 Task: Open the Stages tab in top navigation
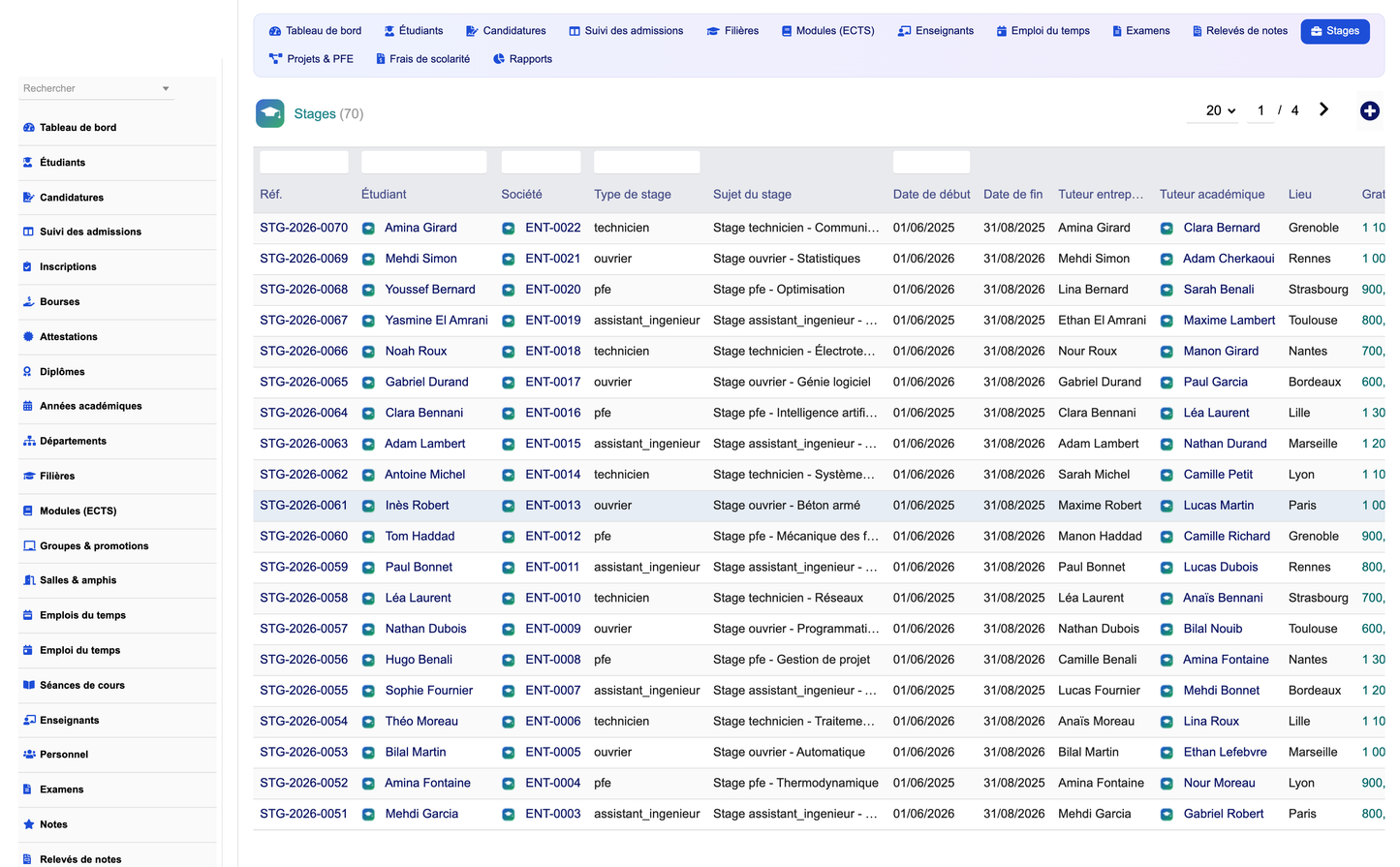[1335, 31]
